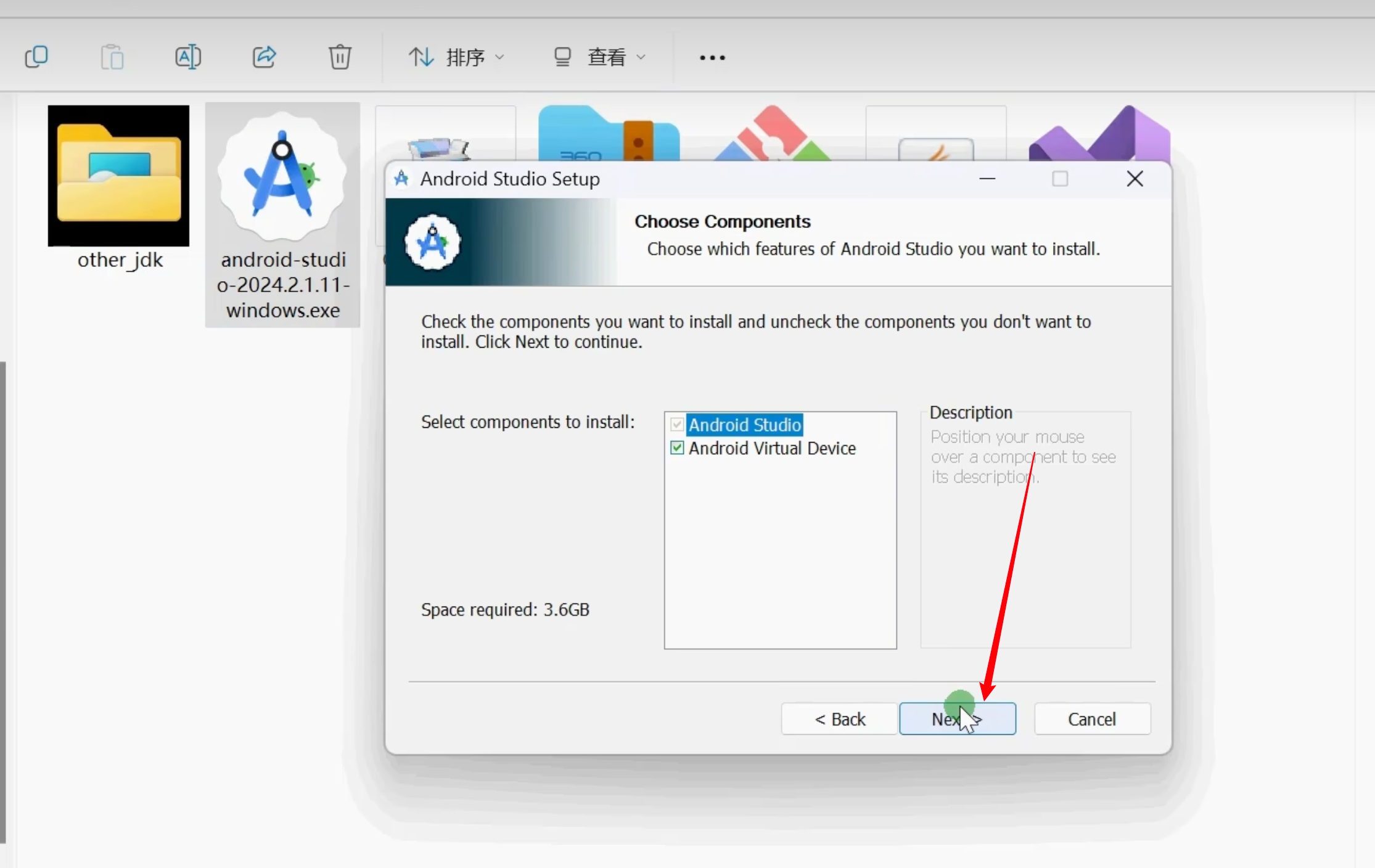Image resolution: width=1375 pixels, height=868 pixels.
Task: Click the Delete trash icon in Explorer
Action: [340, 57]
